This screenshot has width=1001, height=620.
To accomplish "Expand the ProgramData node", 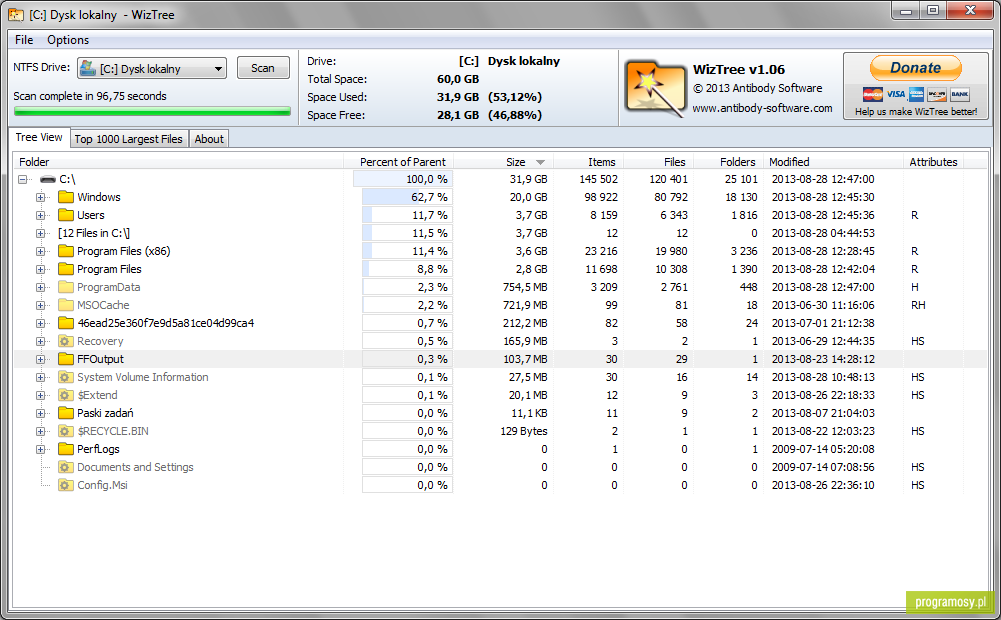I will coord(41,287).
